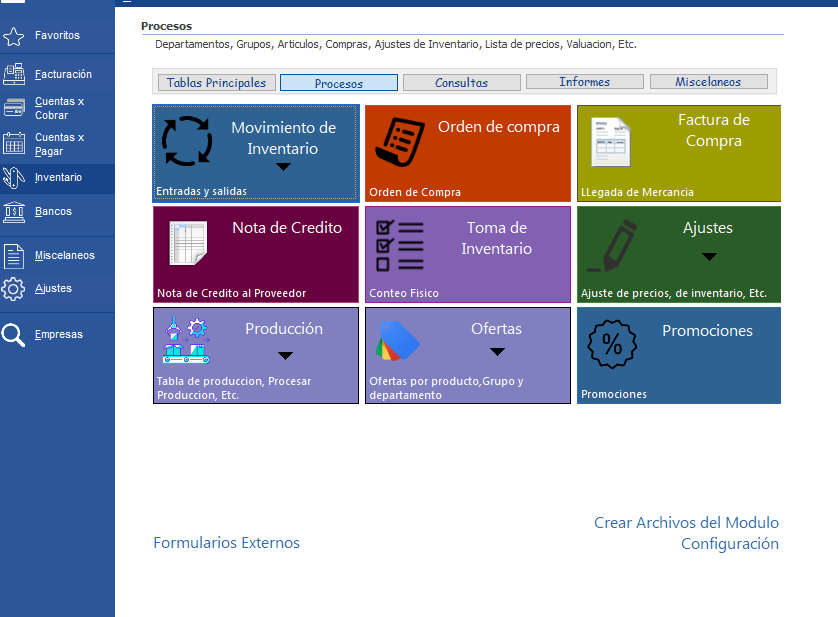The width and height of the screenshot is (838, 617).
Task: Open Facturación cash register icon
Action: 14,74
